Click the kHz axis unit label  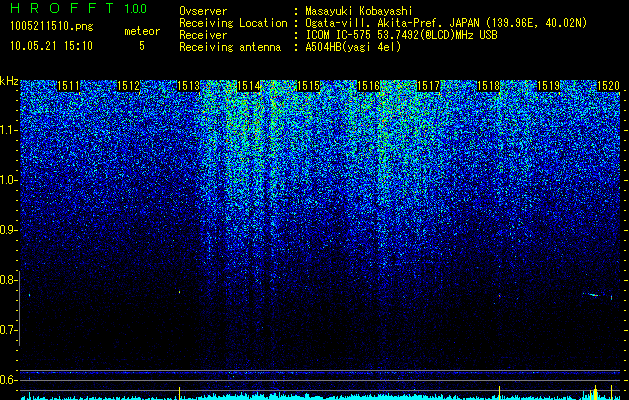coord(9,81)
